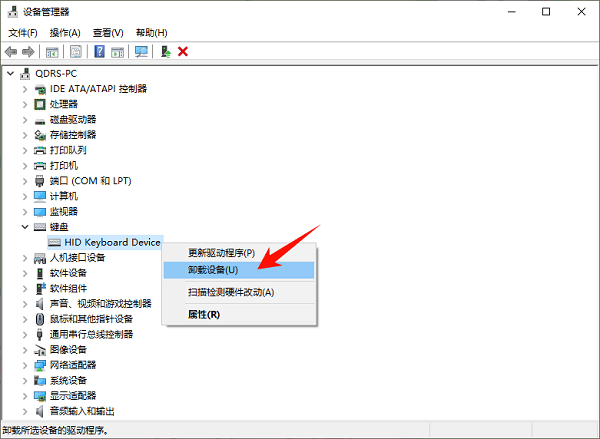This screenshot has width=600, height=439.
Task: Collapse the QDRS-PC root node
Action: (x=11, y=73)
